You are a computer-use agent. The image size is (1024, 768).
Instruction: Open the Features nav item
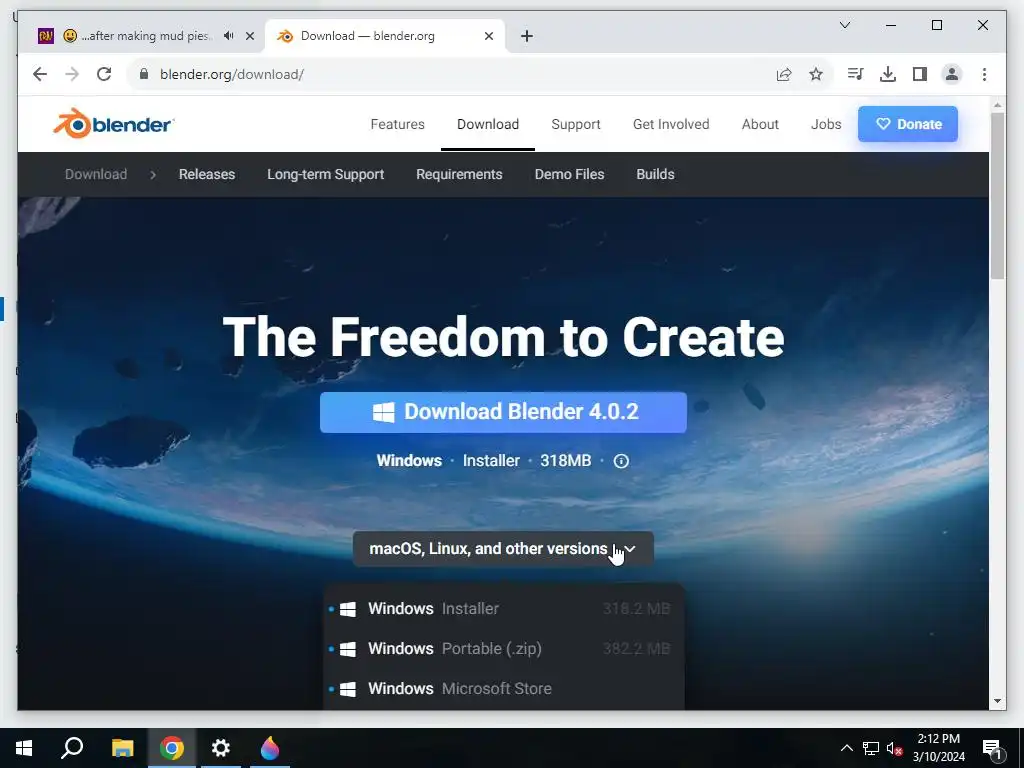tap(397, 124)
